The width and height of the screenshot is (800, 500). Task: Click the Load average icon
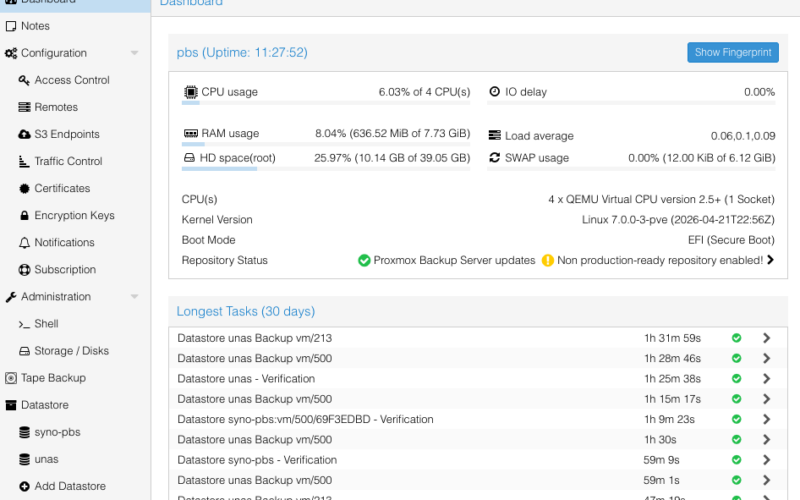pos(494,135)
